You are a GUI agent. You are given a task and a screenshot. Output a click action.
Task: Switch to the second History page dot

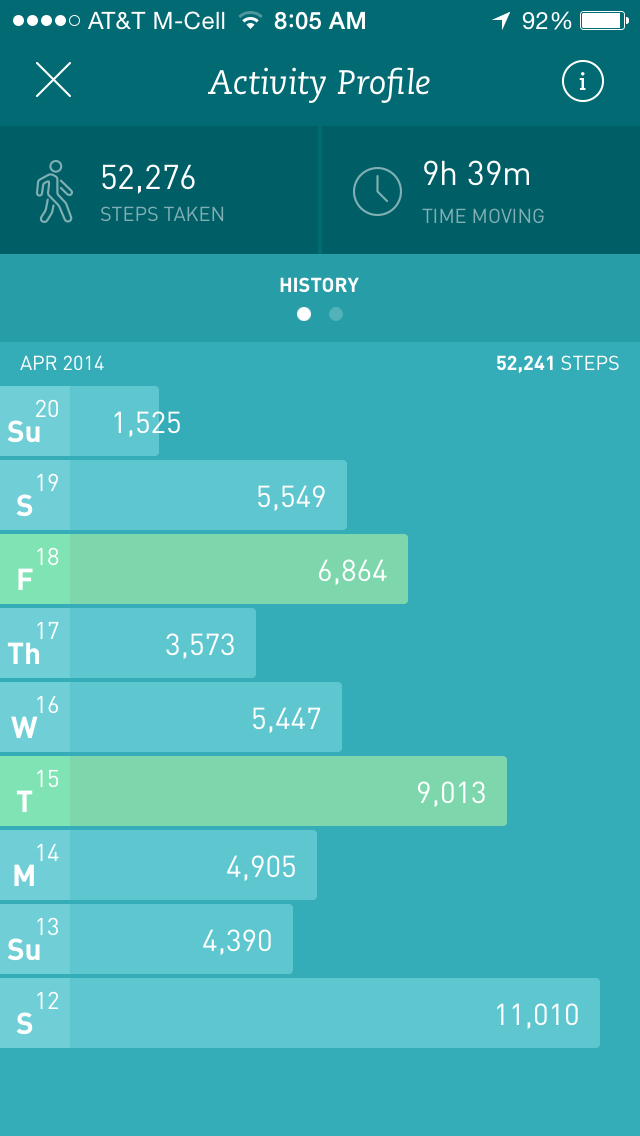[336, 314]
